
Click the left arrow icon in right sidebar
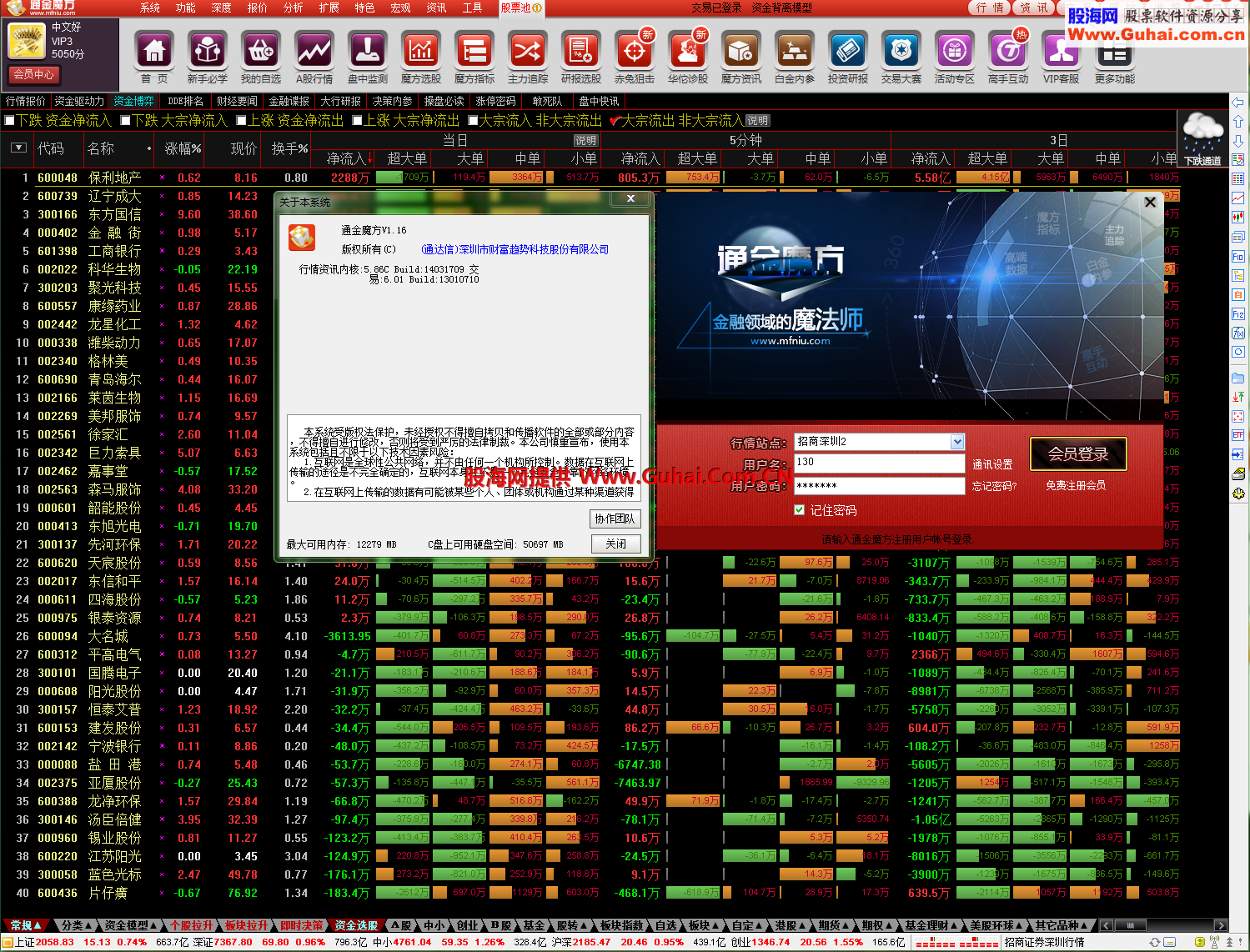(1237, 102)
